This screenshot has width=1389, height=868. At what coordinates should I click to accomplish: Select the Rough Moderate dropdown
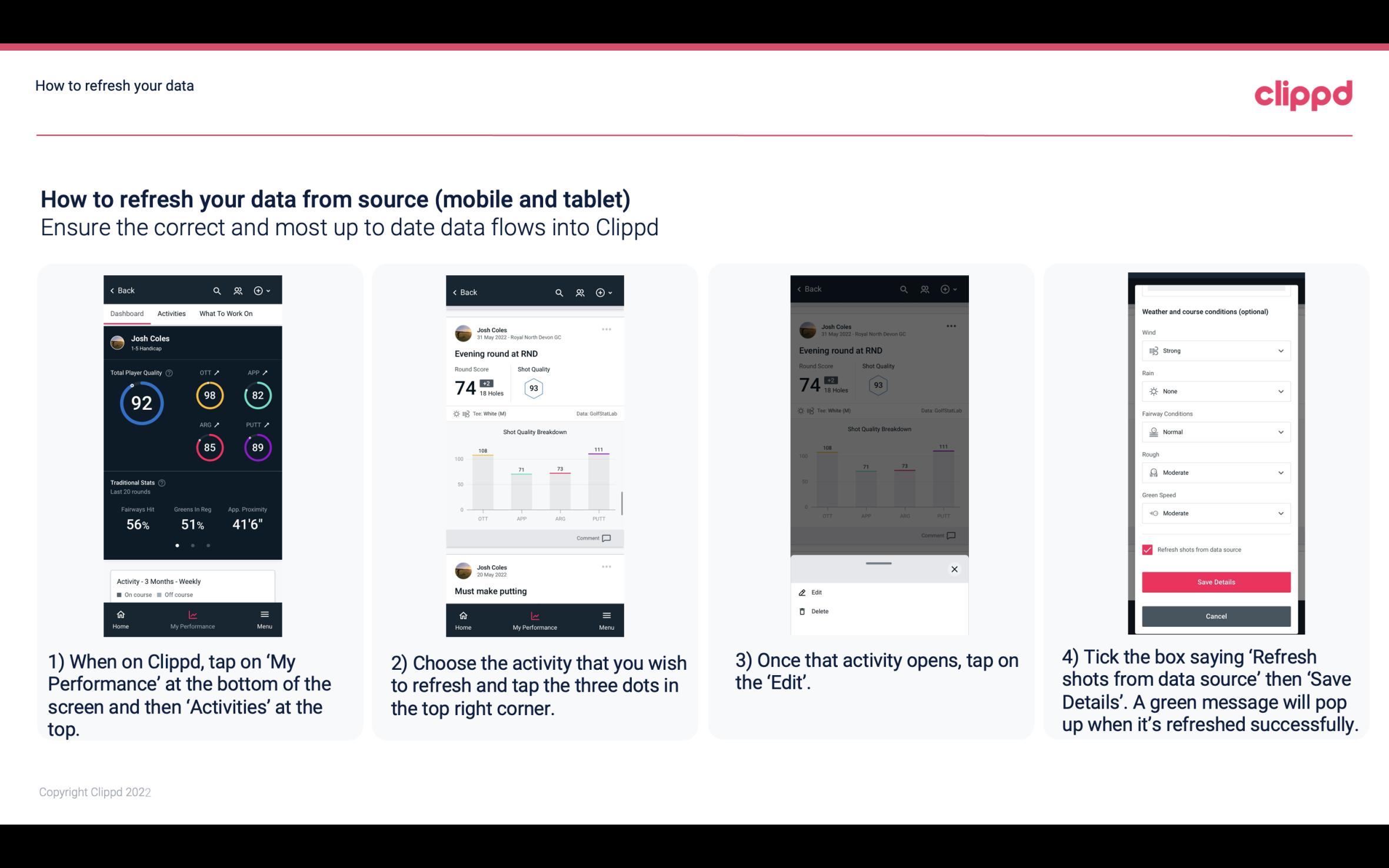pos(1215,472)
